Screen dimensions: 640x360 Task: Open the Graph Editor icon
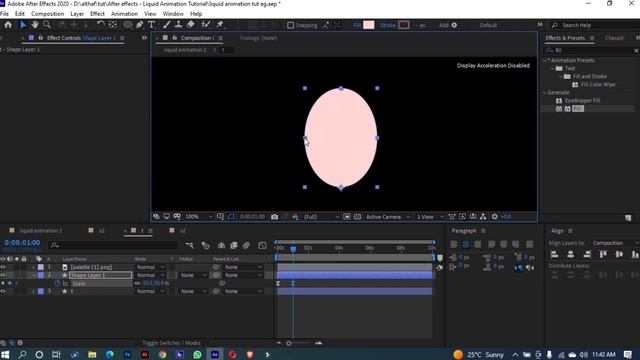point(262,245)
